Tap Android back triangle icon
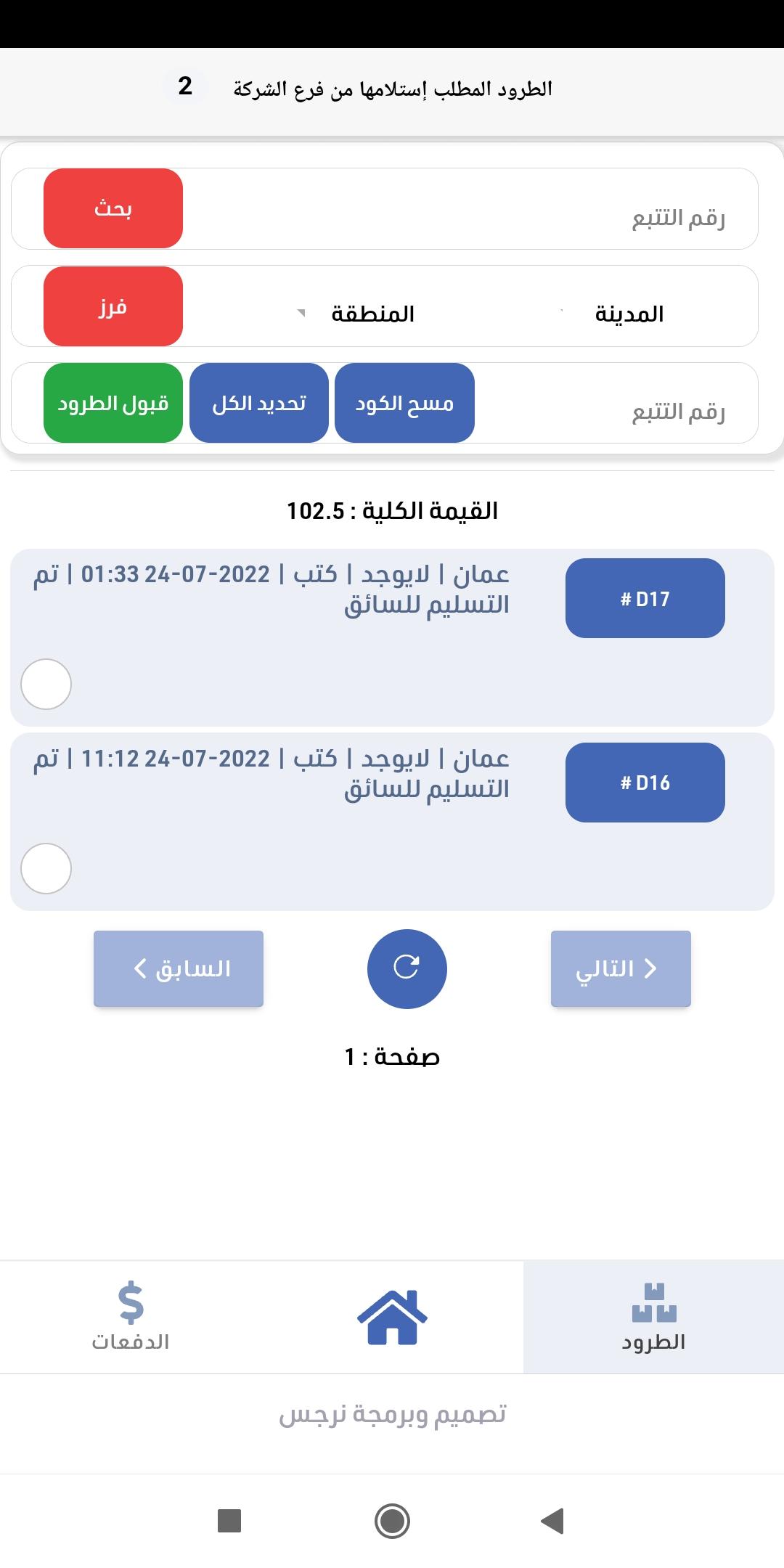 553,1520
